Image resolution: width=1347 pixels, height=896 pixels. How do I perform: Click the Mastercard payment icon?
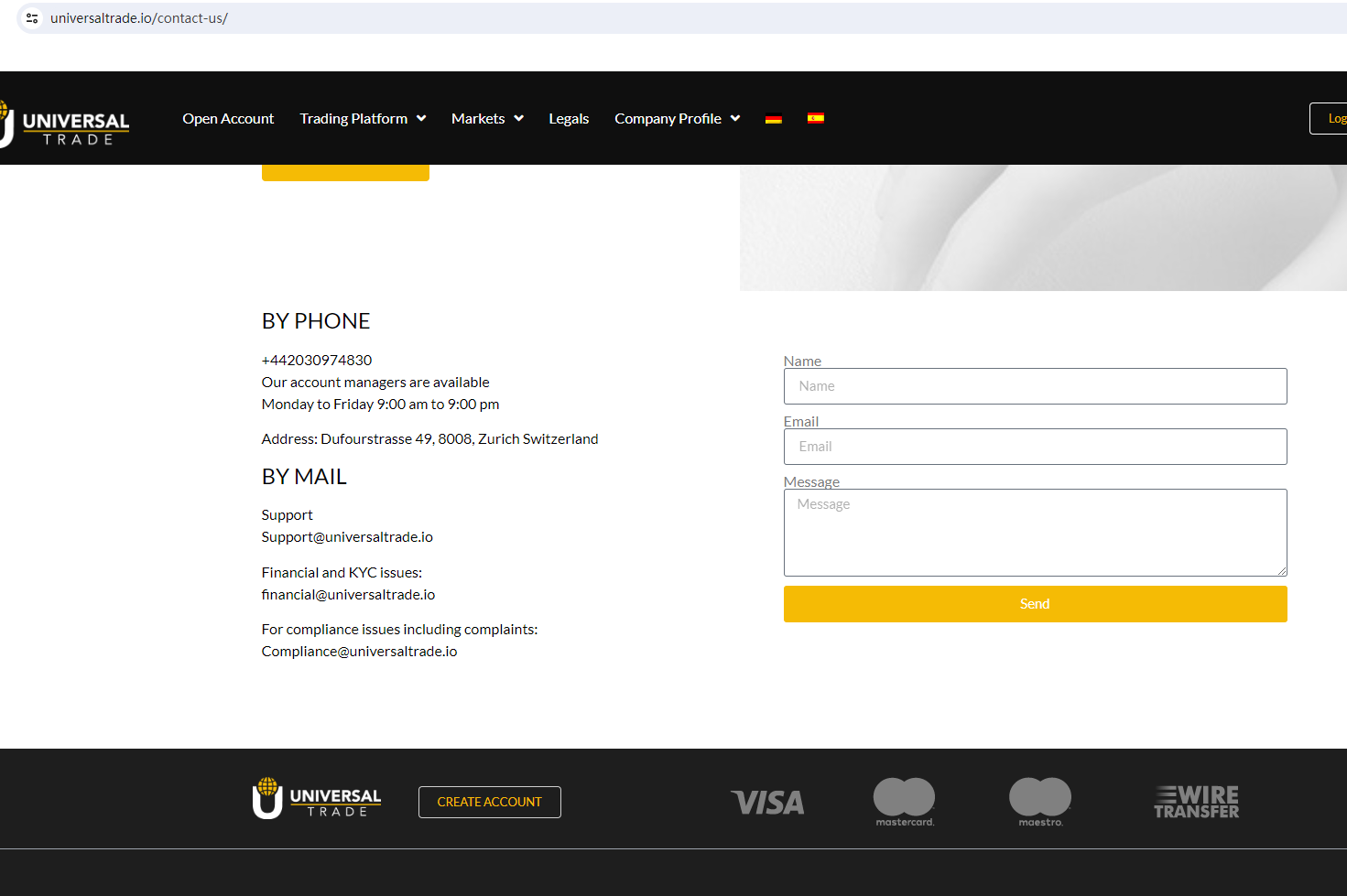point(904,802)
